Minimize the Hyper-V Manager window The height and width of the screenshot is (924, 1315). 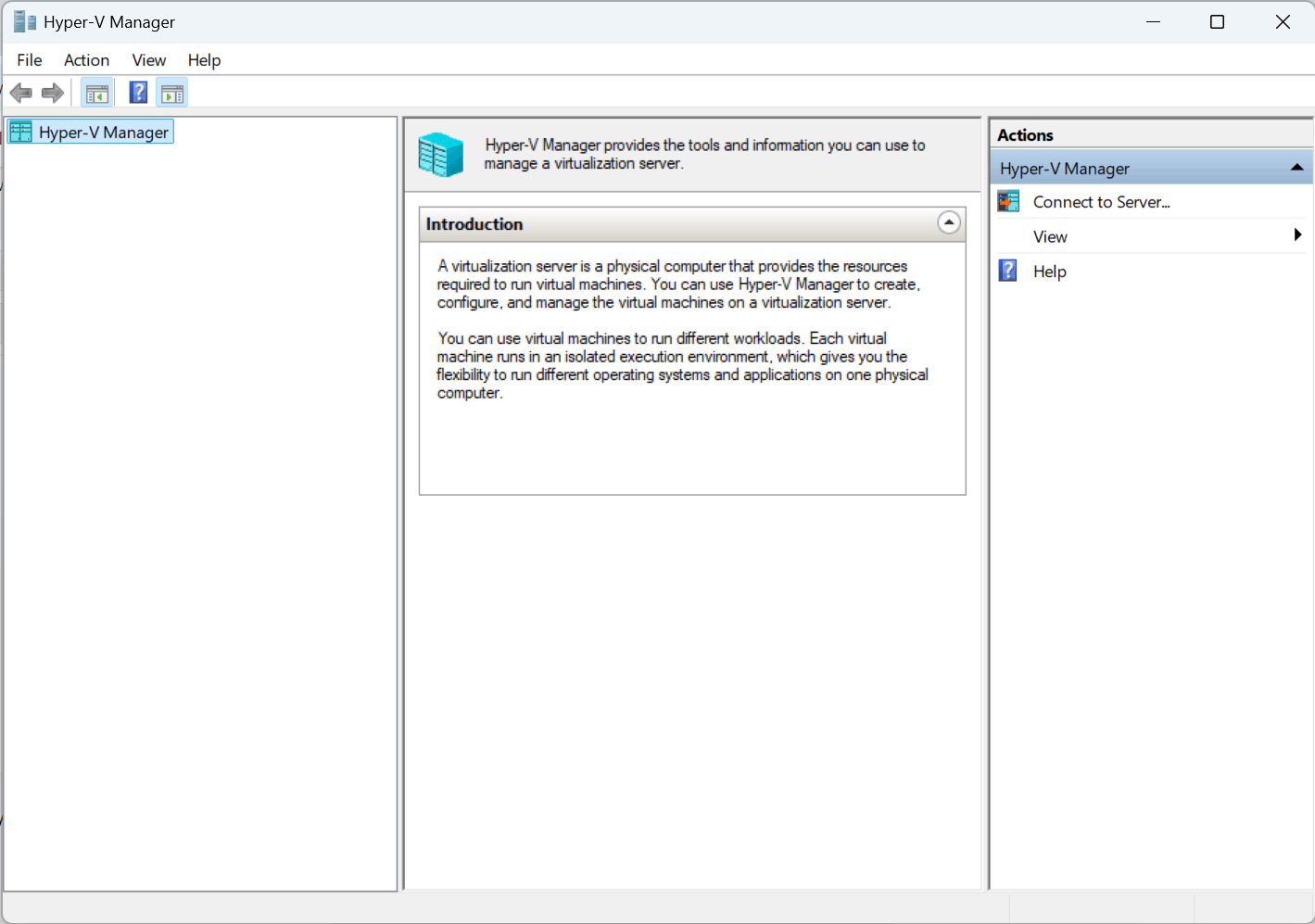tap(1153, 21)
